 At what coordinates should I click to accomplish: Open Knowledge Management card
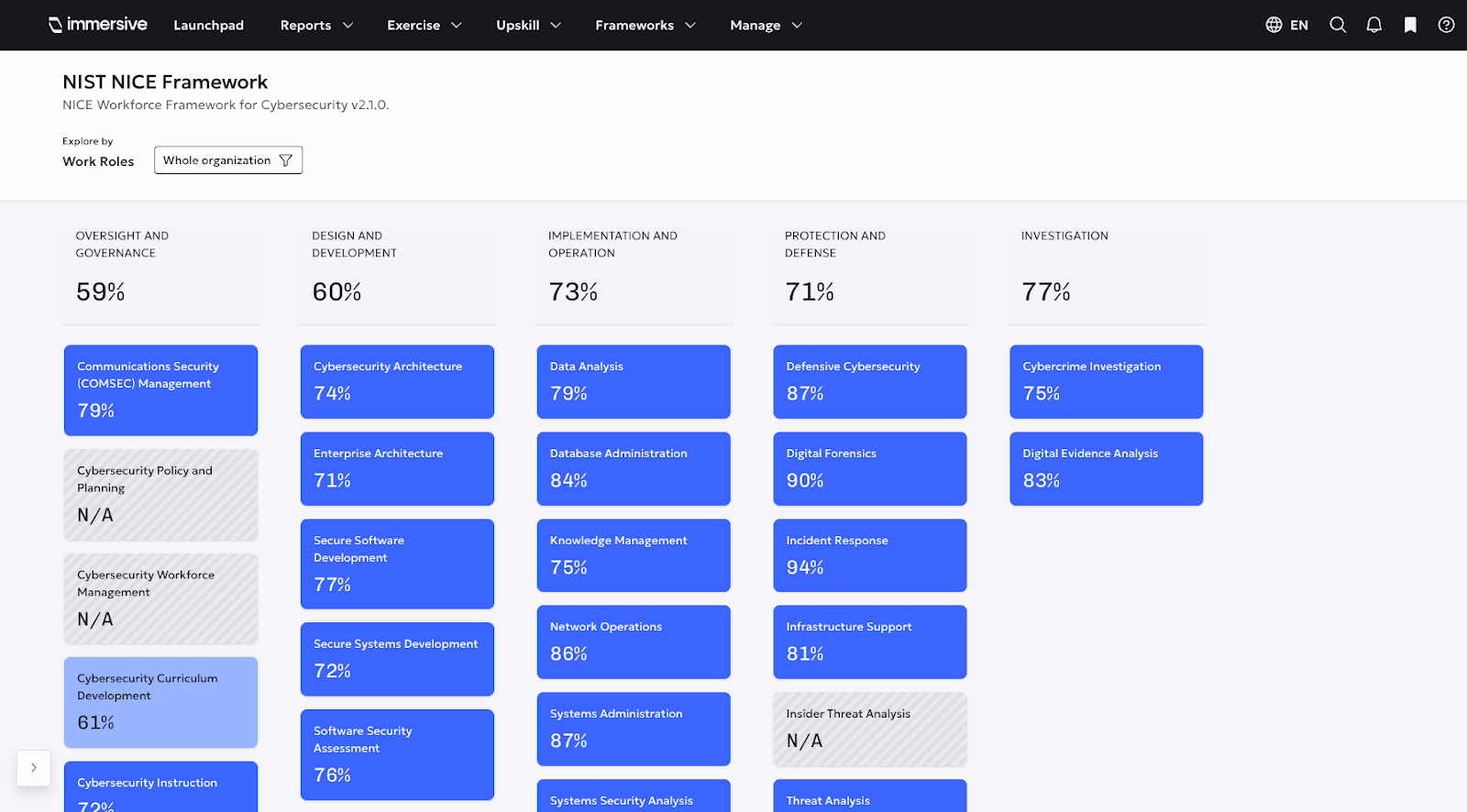634,555
